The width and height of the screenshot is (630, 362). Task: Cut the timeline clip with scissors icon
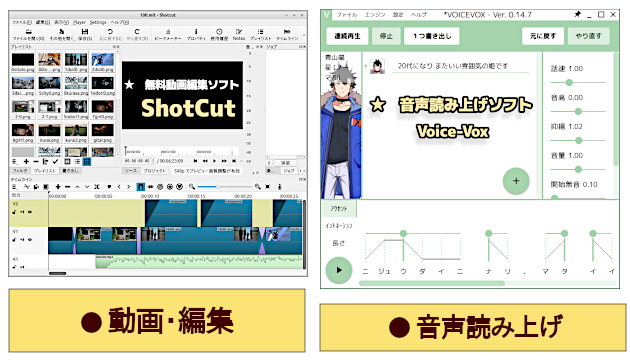(x=27, y=187)
